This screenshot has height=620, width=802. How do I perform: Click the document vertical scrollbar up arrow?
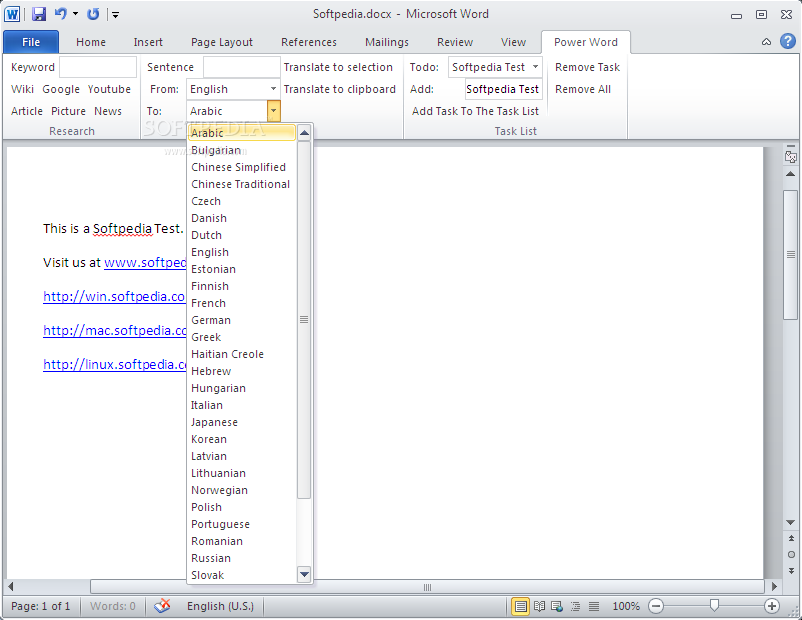click(x=790, y=174)
